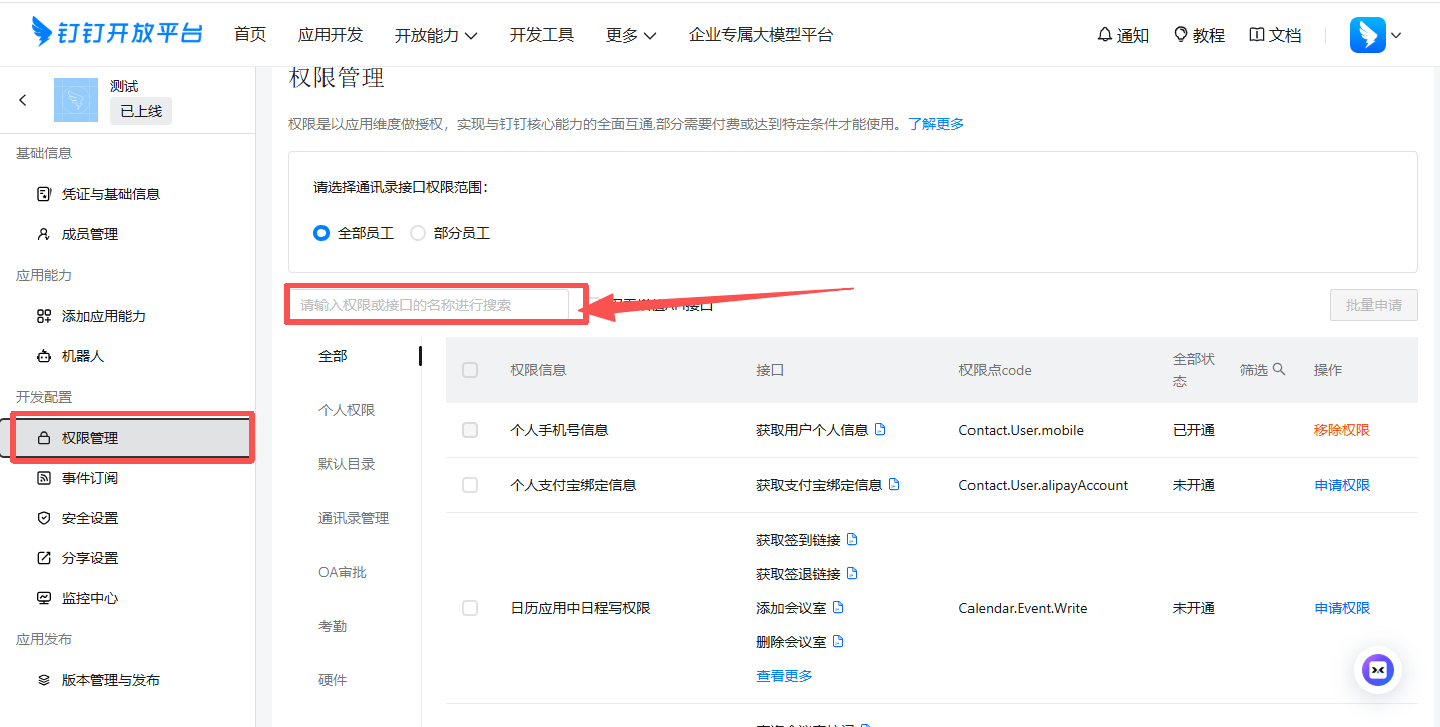Open doc icon beside 获取支付宝绑定信息

[894, 484]
